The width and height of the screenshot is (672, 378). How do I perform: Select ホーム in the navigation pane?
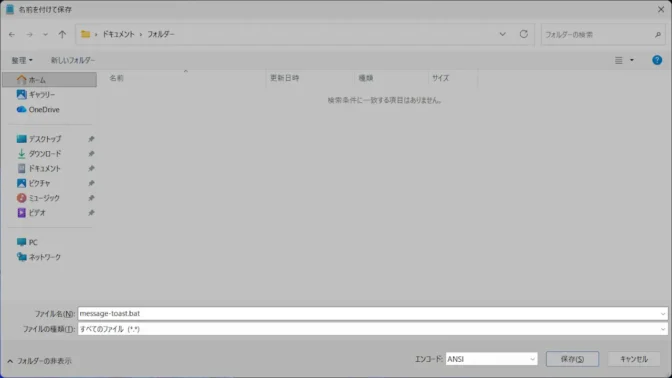50,80
